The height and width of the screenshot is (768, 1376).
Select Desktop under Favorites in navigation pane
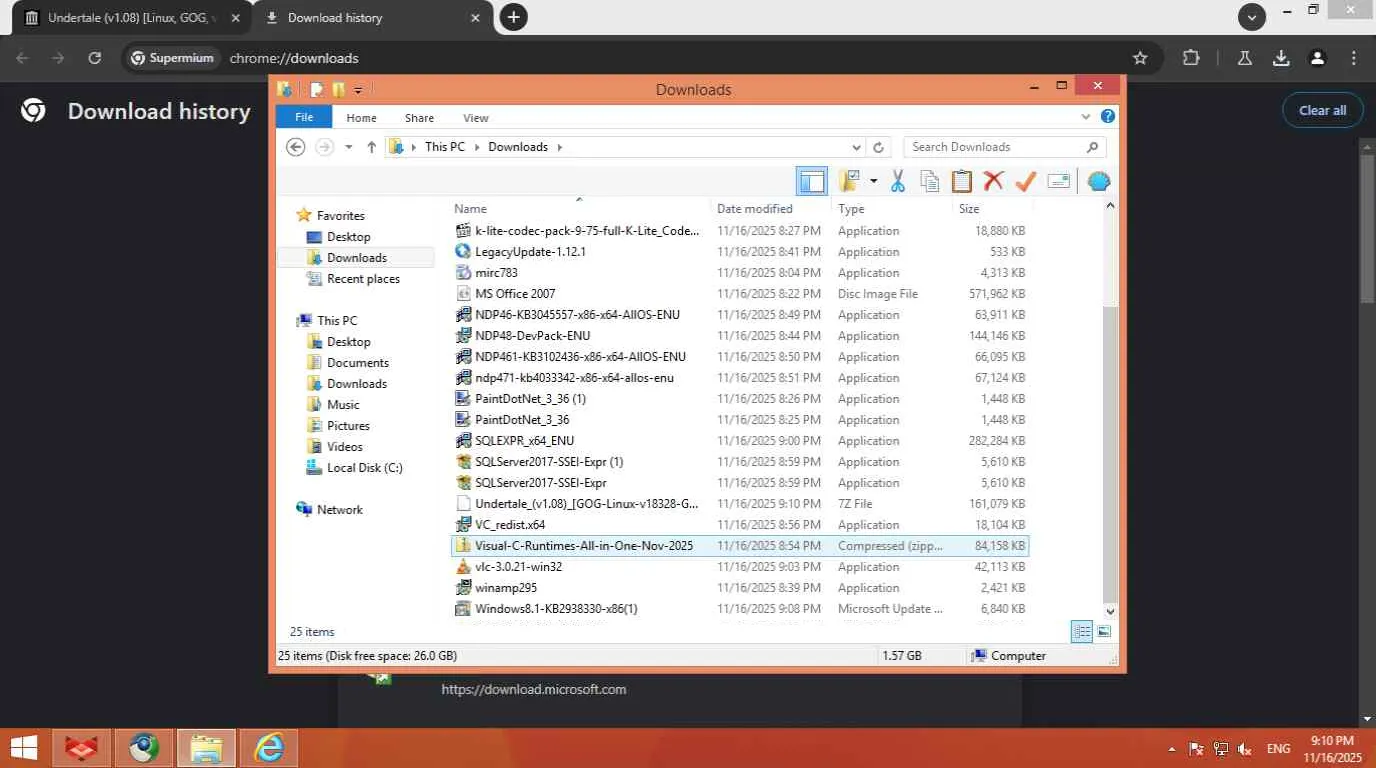349,237
